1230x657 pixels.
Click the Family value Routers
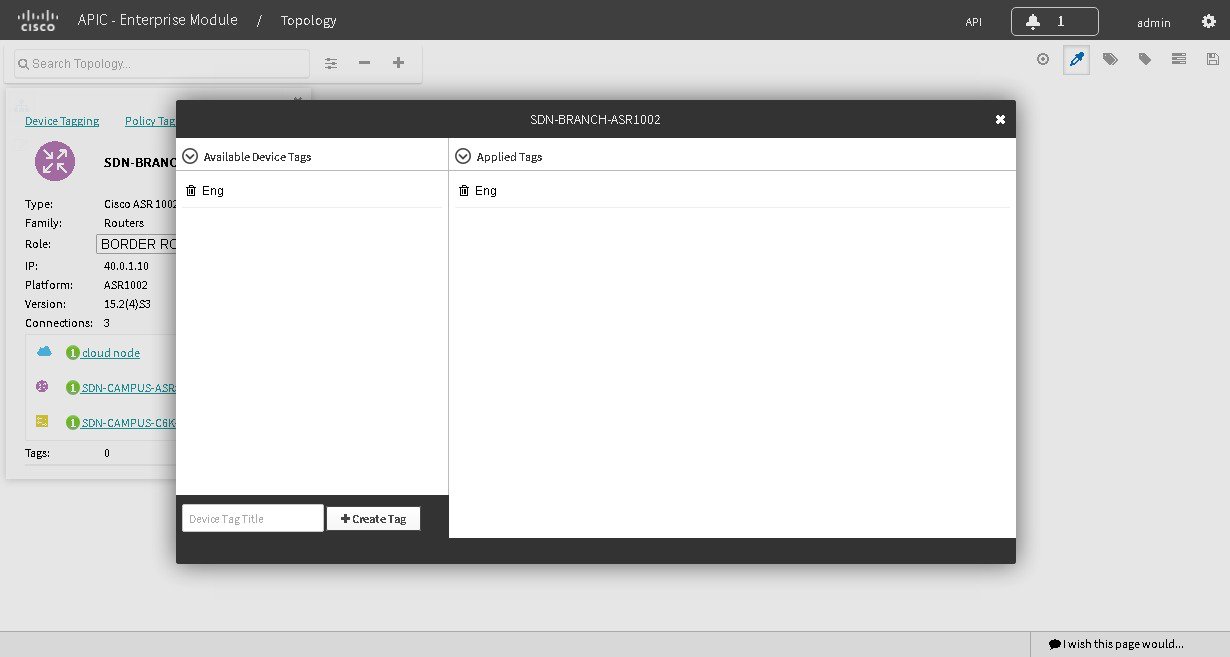click(x=124, y=223)
